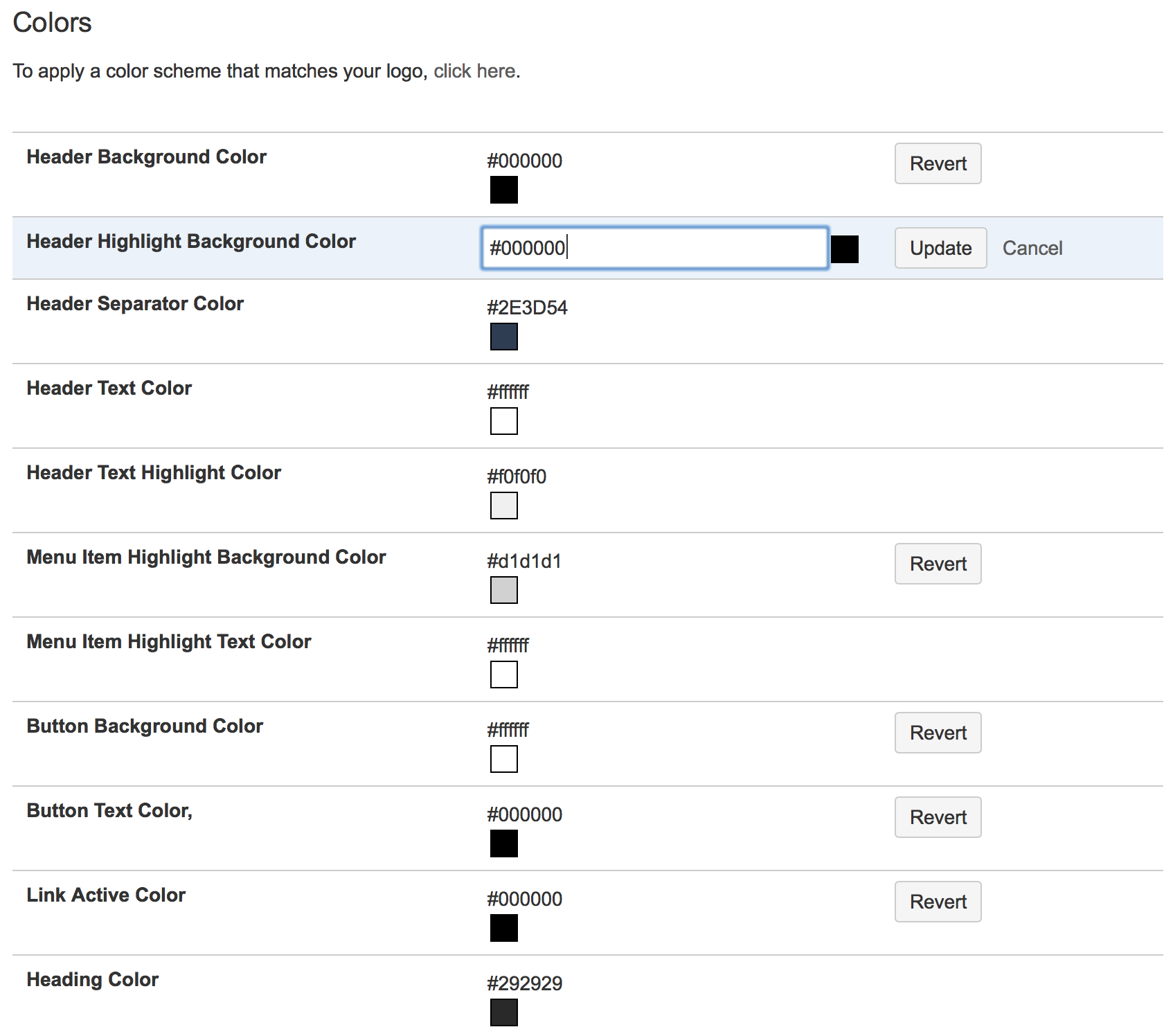Click the Header Separator Color swatch

[x=503, y=337]
